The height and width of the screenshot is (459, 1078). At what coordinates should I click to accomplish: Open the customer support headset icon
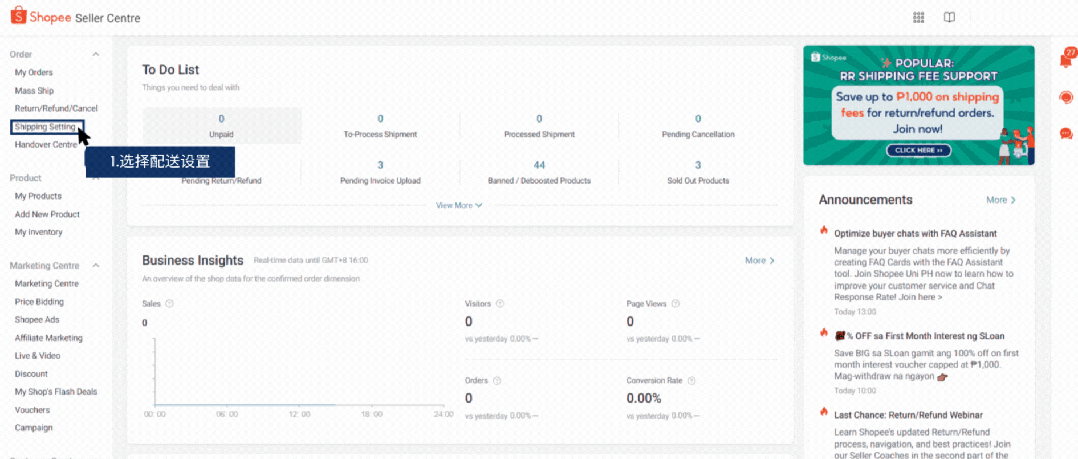[1066, 97]
